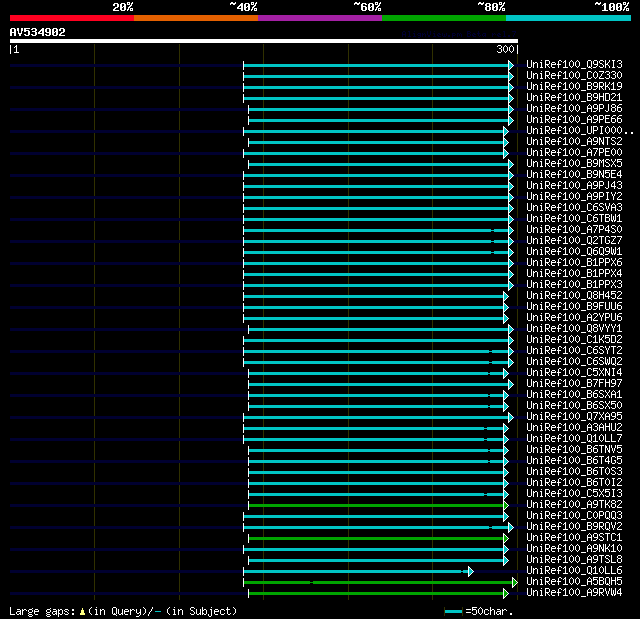The width and height of the screenshot is (640, 619).
Task: Select the UniRef100_B9MSX5 entry
Action: (x=574, y=164)
